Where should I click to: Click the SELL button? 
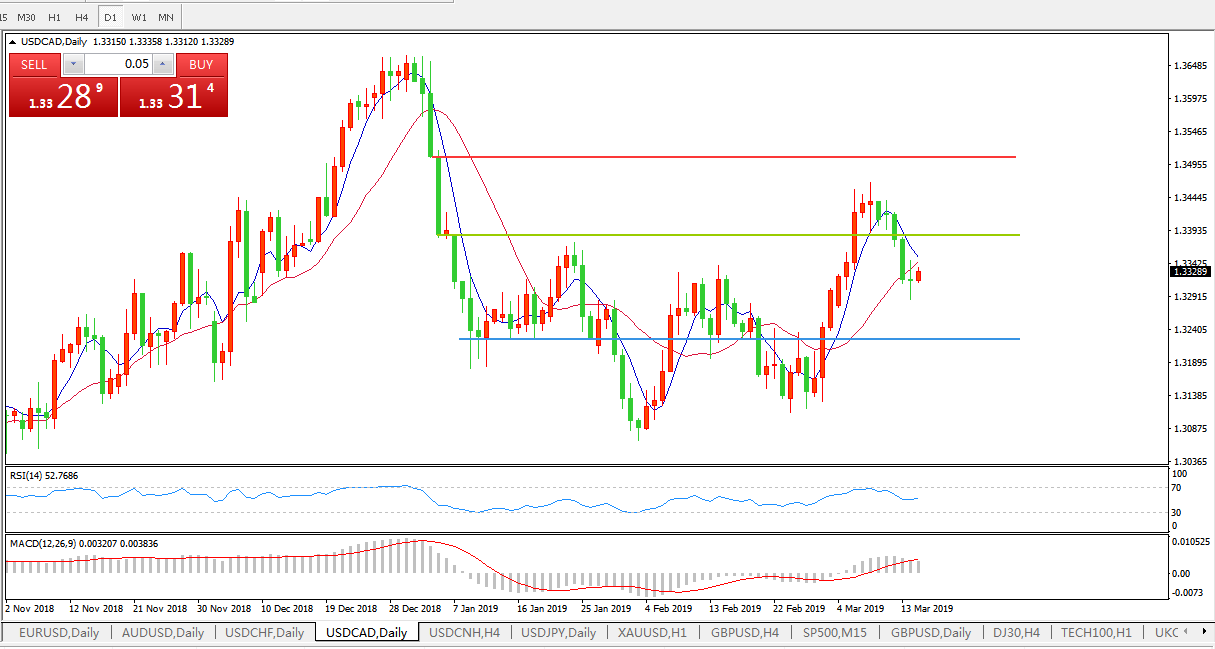[x=35, y=65]
